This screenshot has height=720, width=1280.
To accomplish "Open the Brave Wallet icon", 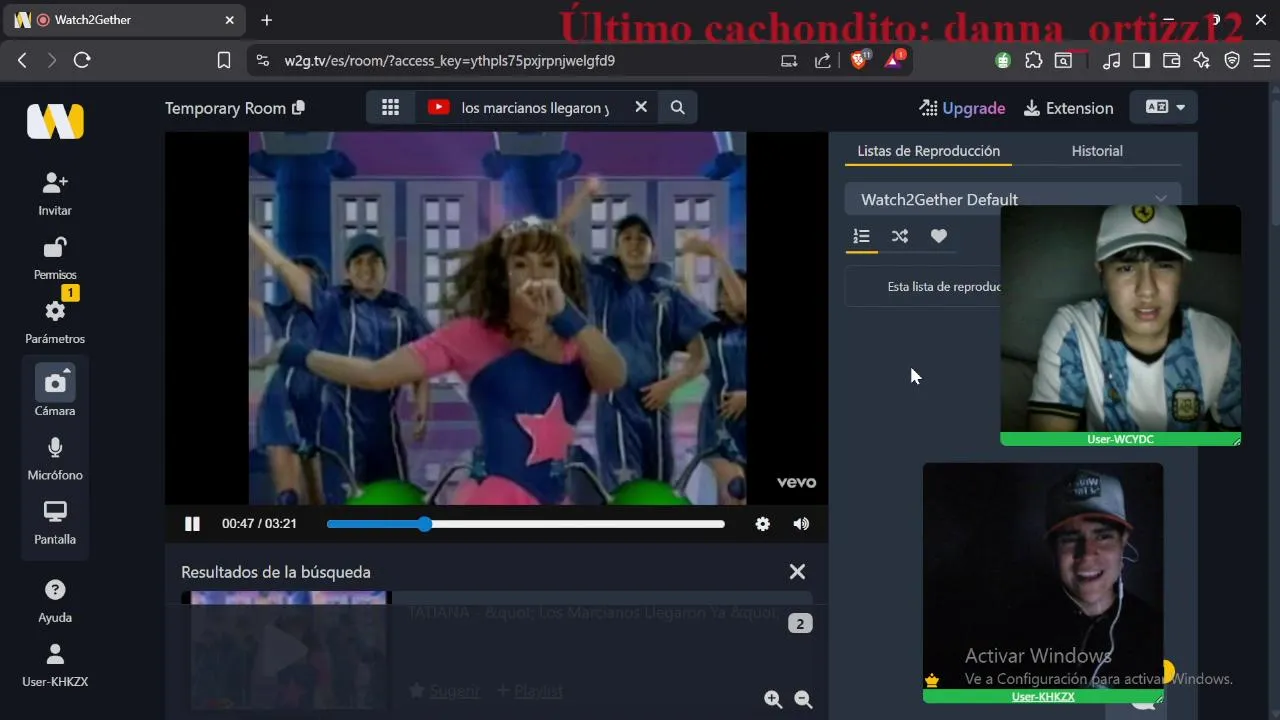I will coord(1171,60).
